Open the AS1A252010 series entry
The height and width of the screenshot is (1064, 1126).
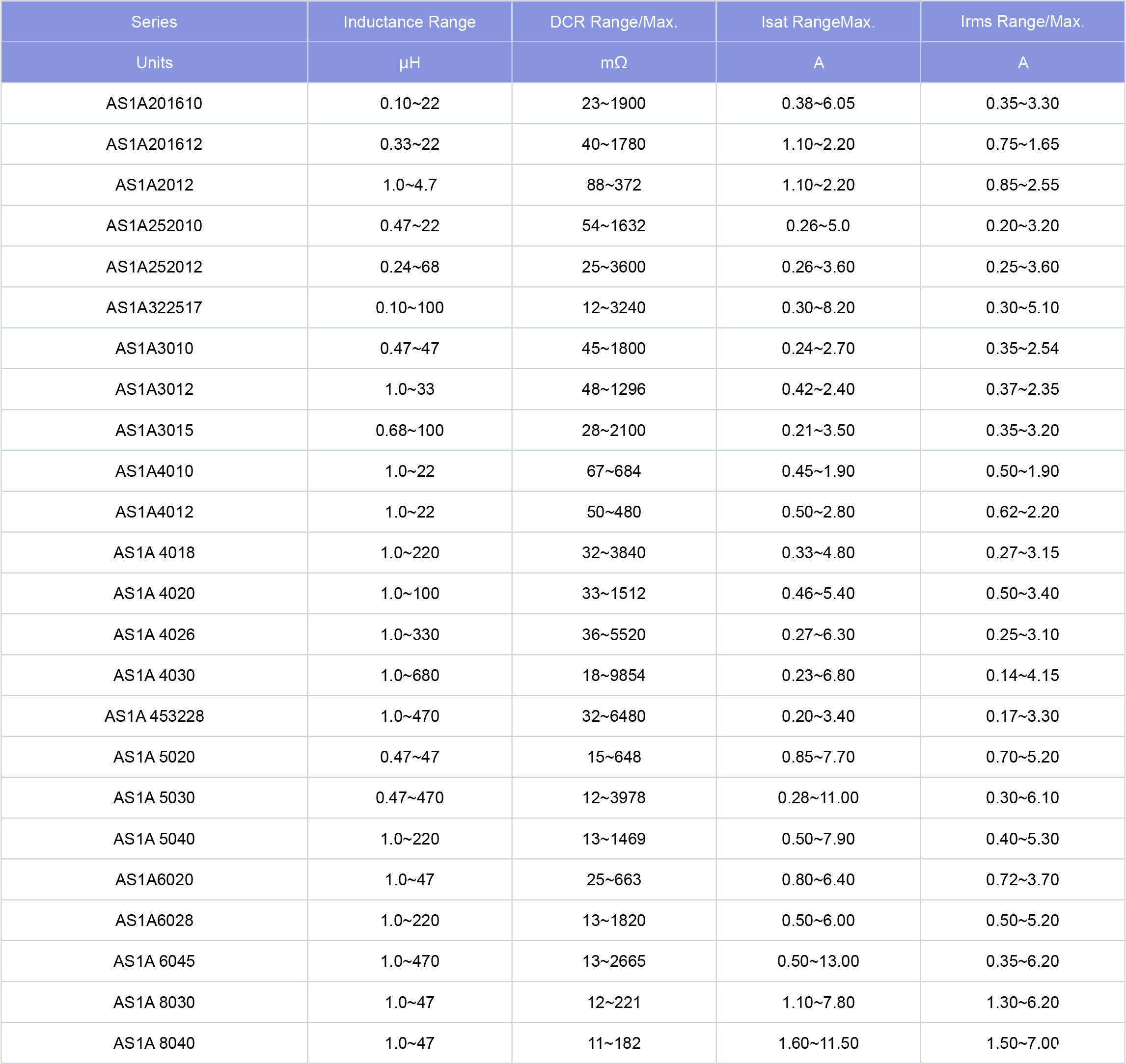click(154, 226)
